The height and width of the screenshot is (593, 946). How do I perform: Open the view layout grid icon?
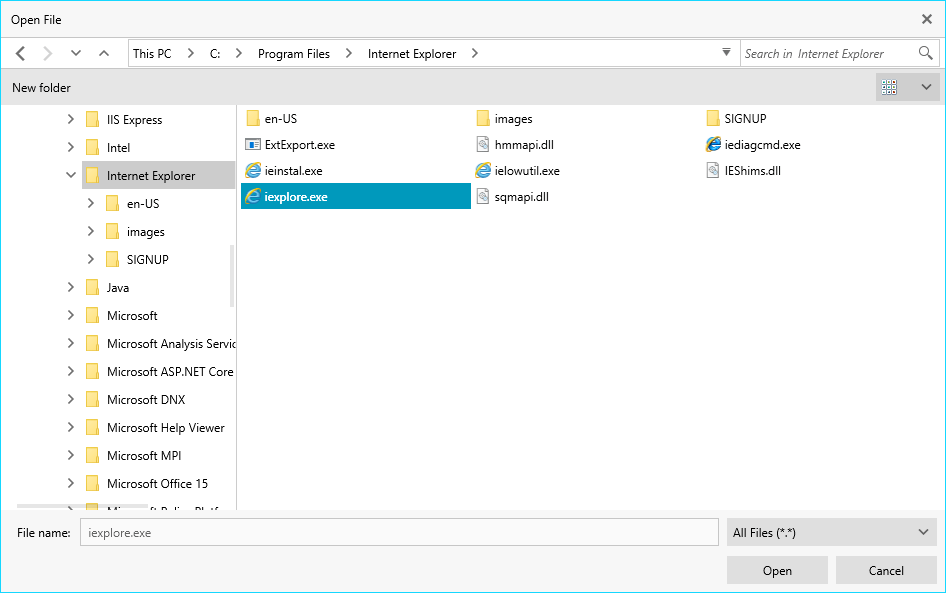tap(889, 87)
